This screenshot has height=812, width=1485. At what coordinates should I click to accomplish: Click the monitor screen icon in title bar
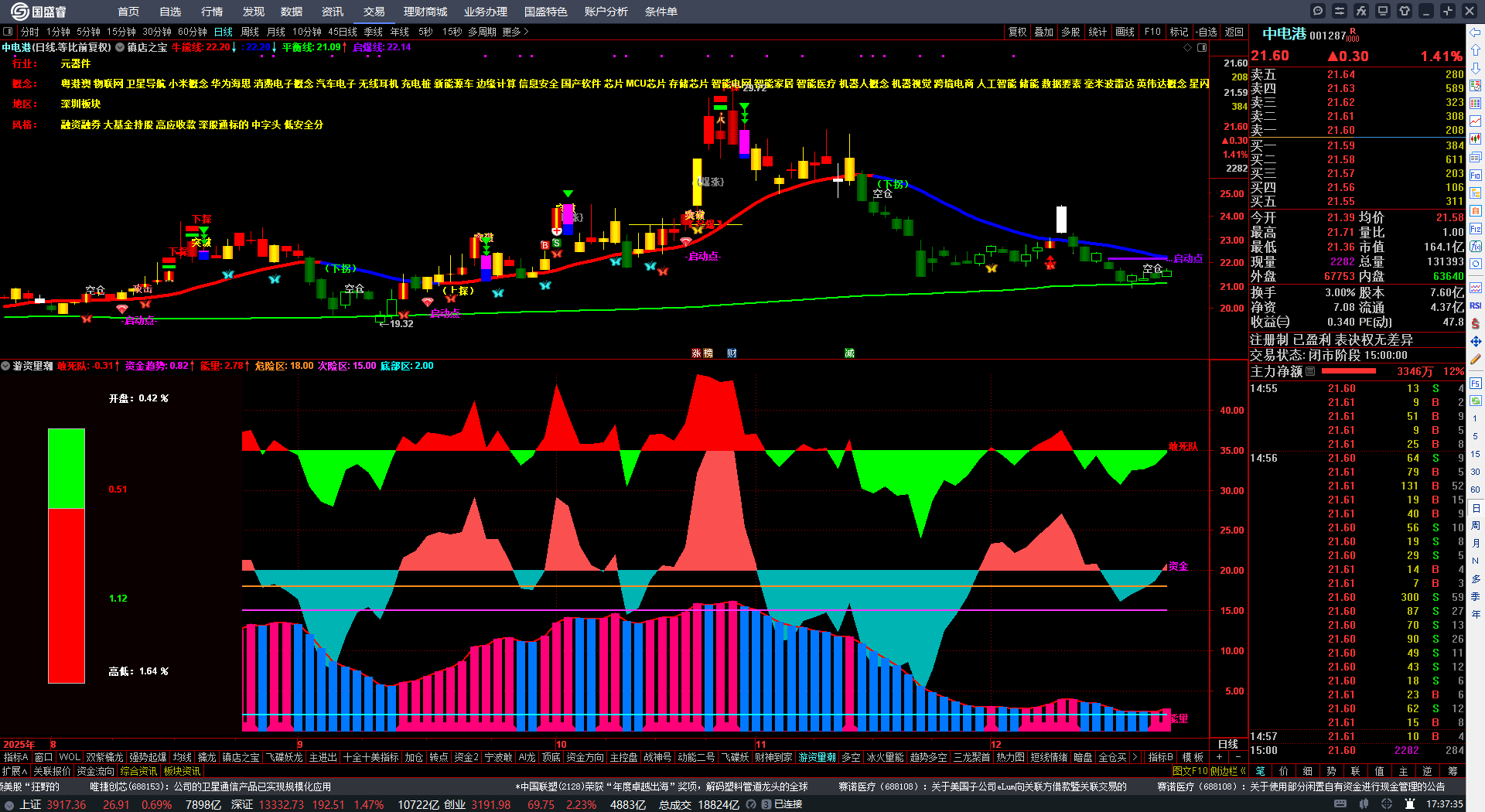[x=1383, y=11]
